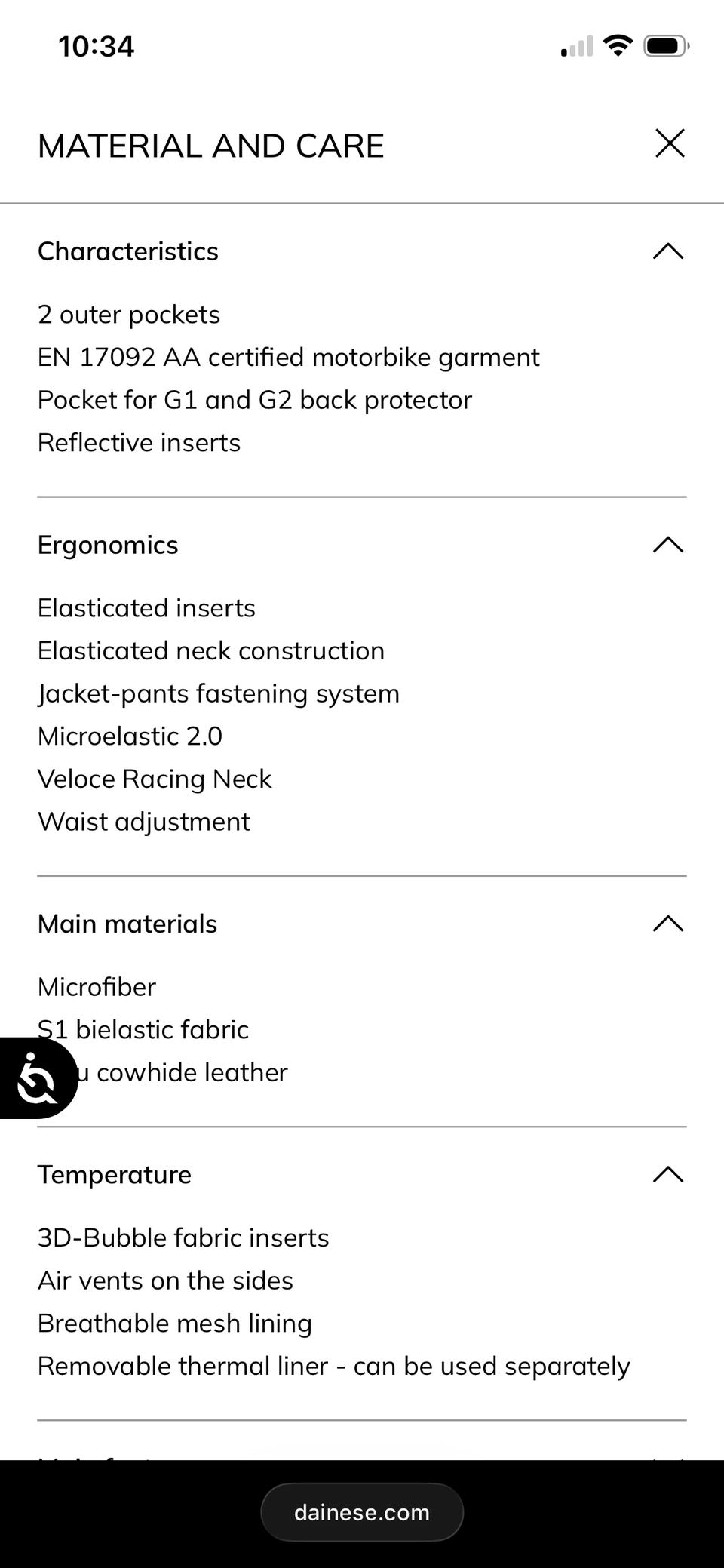Click the EN 17092 AA certified line
The width and height of the screenshot is (724, 1568).
pyautogui.click(x=289, y=357)
